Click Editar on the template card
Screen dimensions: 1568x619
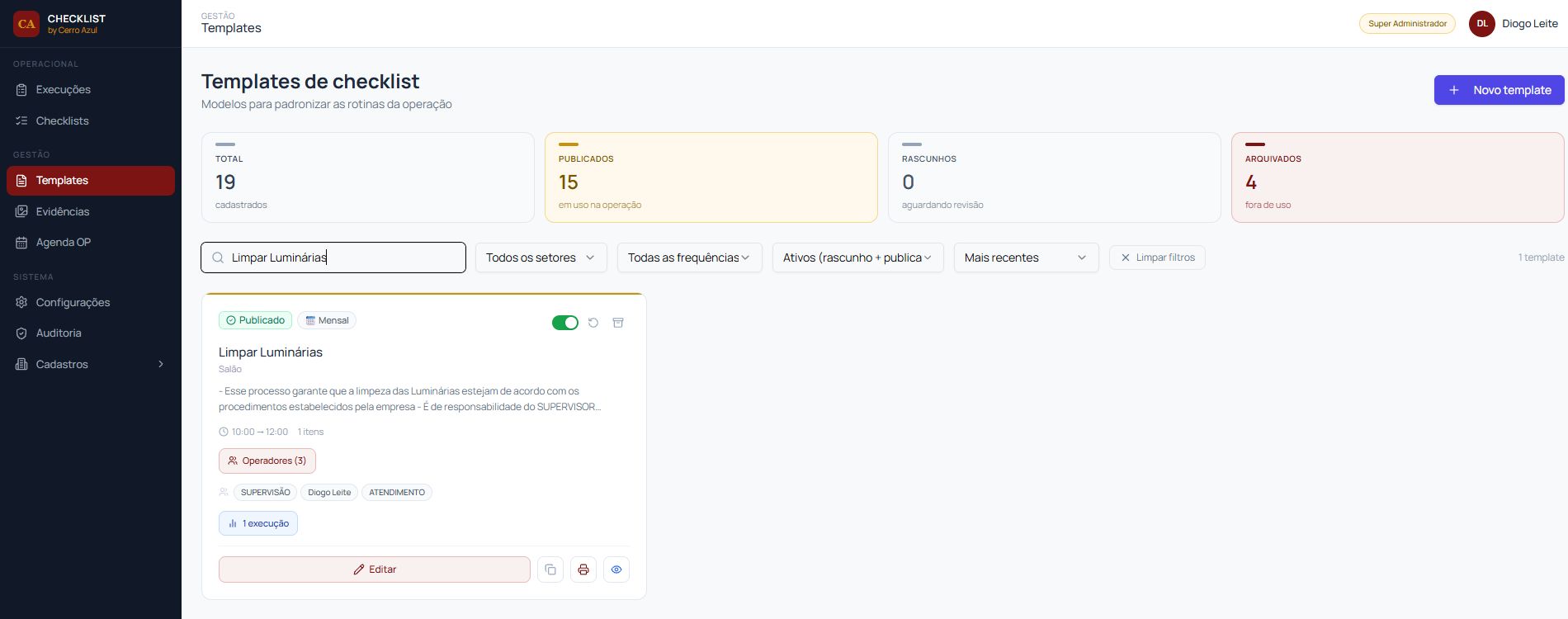coord(375,569)
